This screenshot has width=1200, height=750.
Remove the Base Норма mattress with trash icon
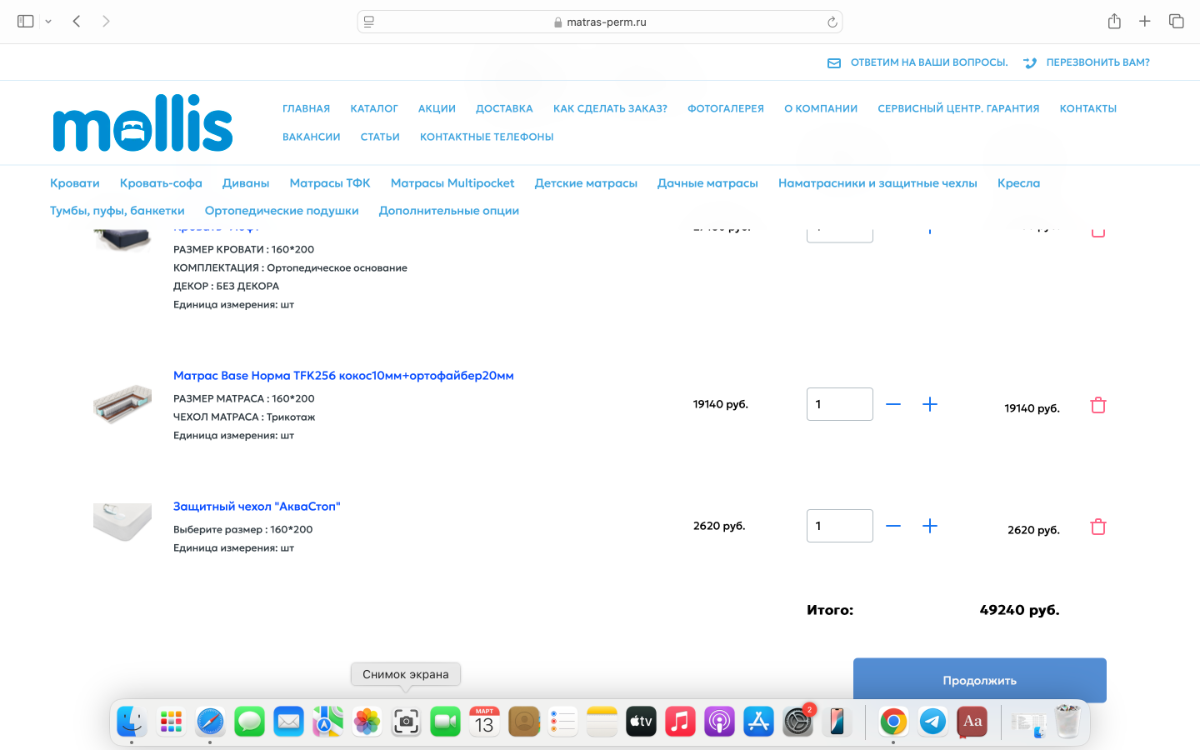pyautogui.click(x=1098, y=405)
